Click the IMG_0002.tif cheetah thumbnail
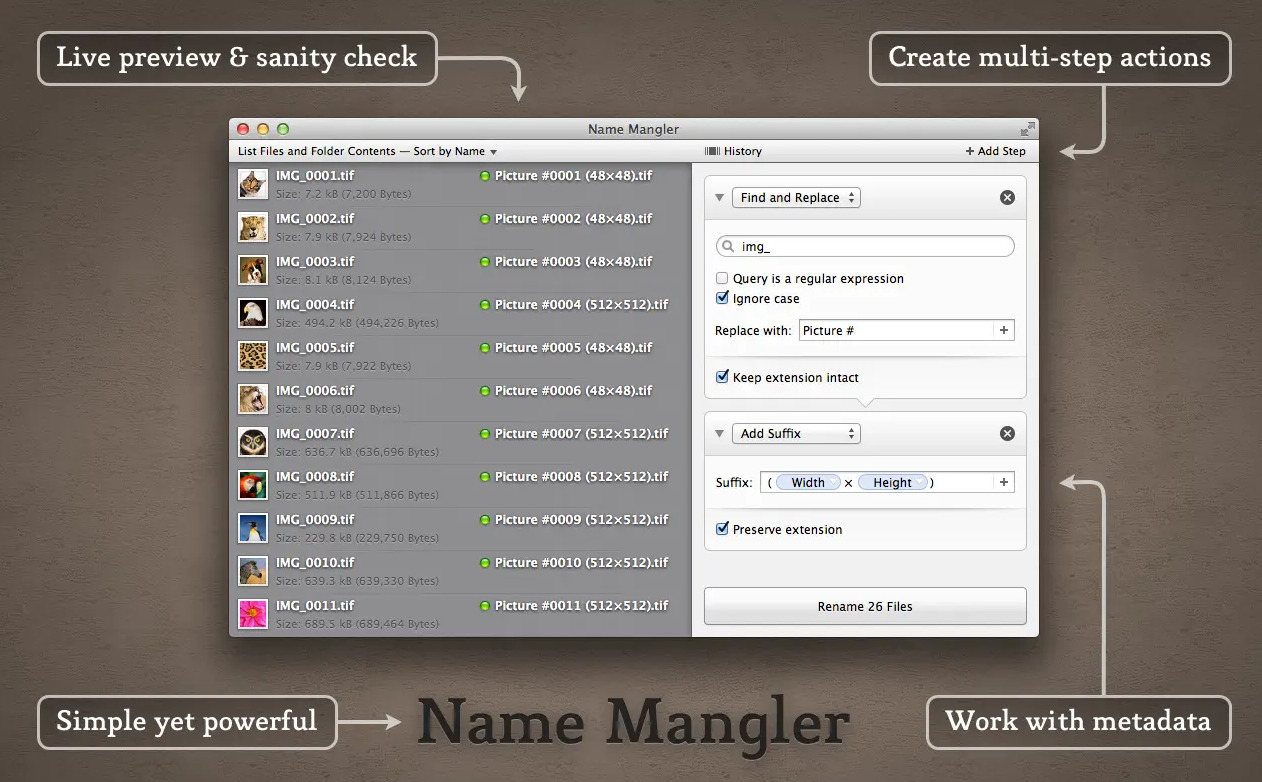 [252, 227]
